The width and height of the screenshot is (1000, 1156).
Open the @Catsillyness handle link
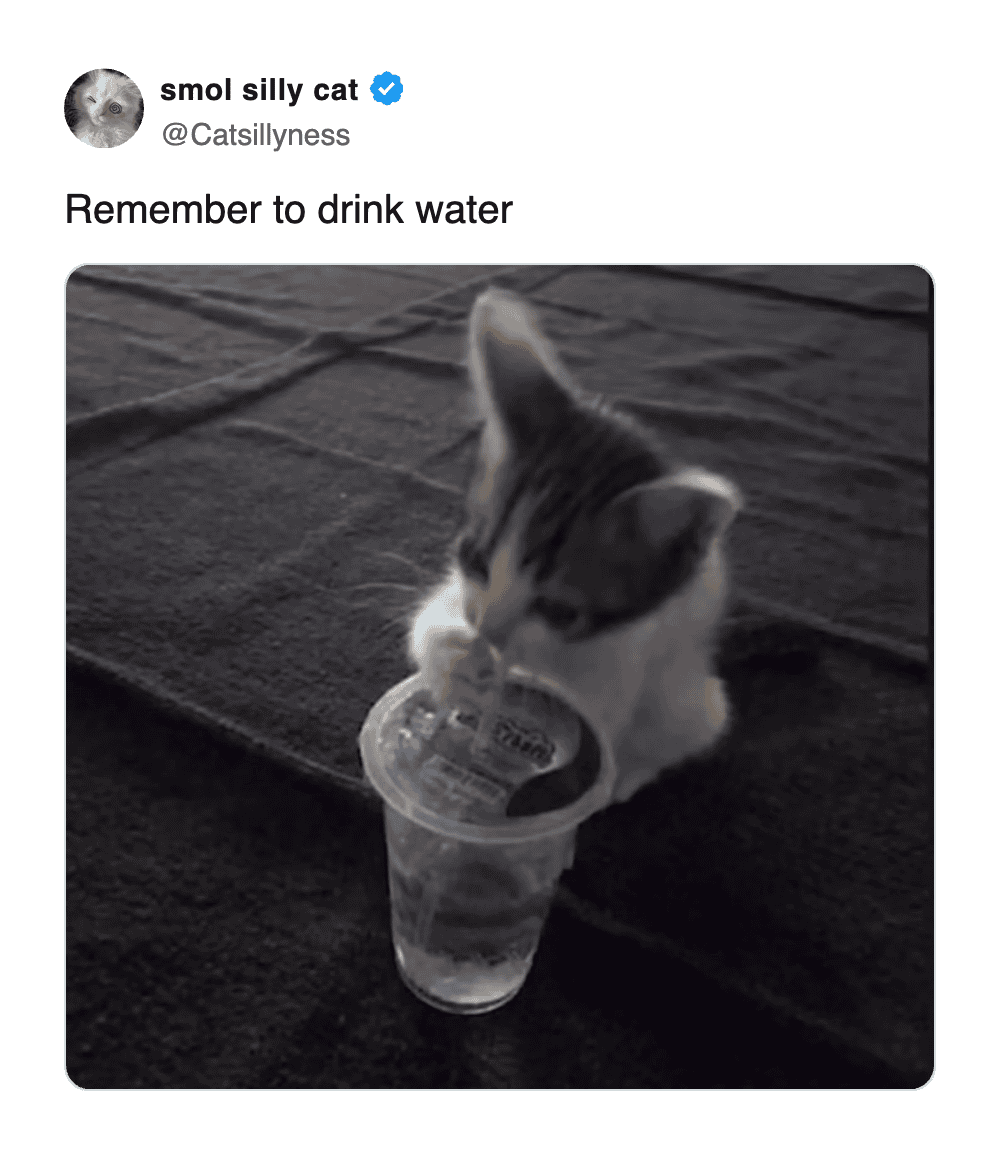tap(255, 134)
